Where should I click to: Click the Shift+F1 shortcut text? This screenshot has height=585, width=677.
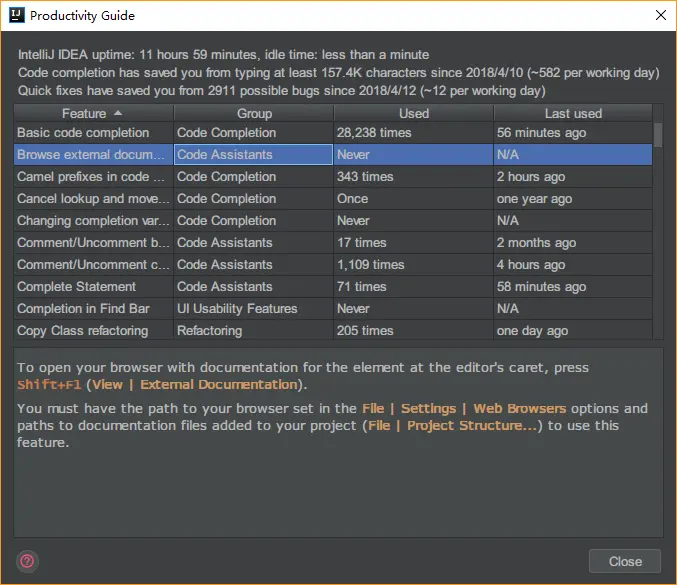pos(49,385)
